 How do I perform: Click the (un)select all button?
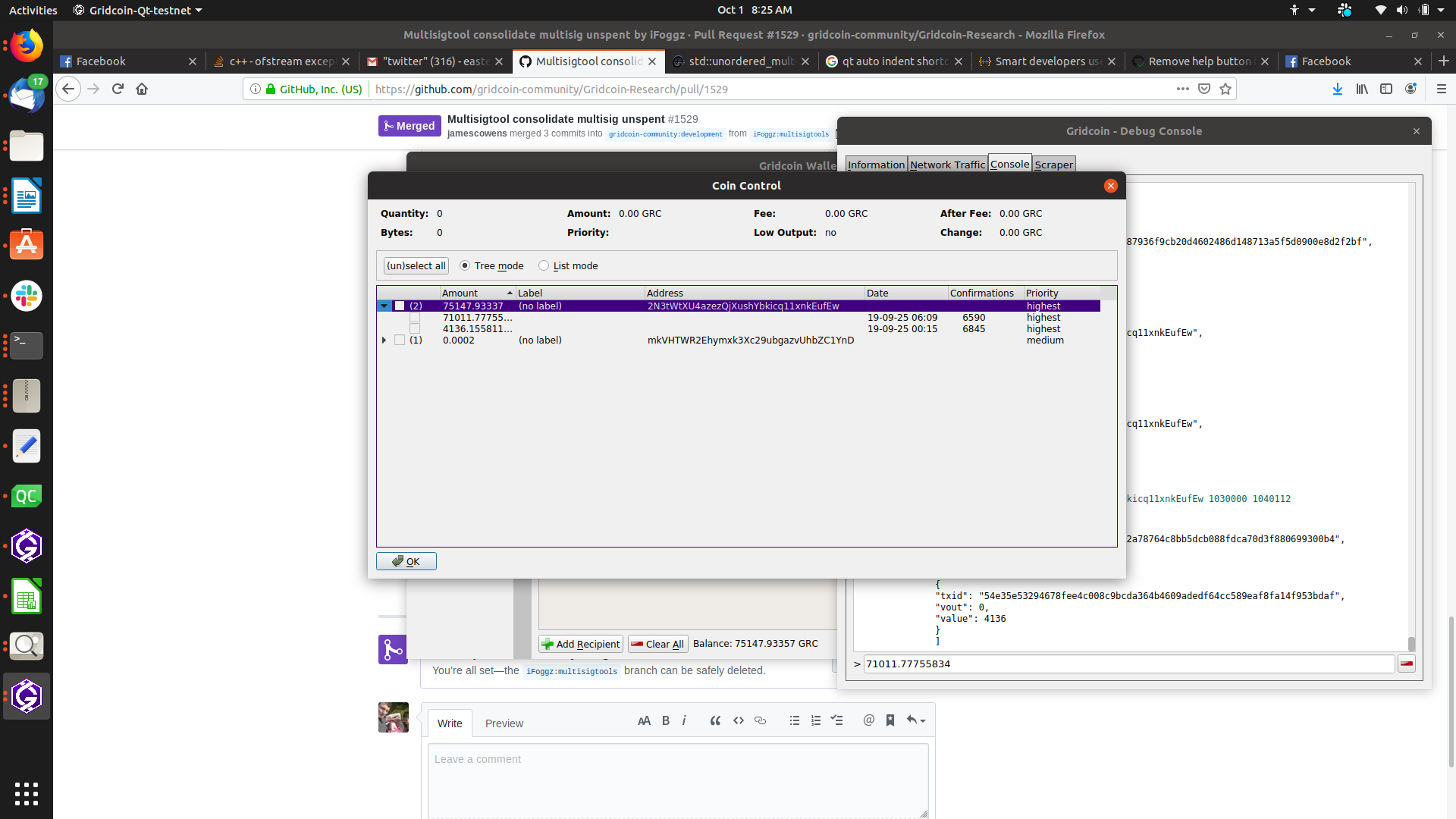point(416,265)
